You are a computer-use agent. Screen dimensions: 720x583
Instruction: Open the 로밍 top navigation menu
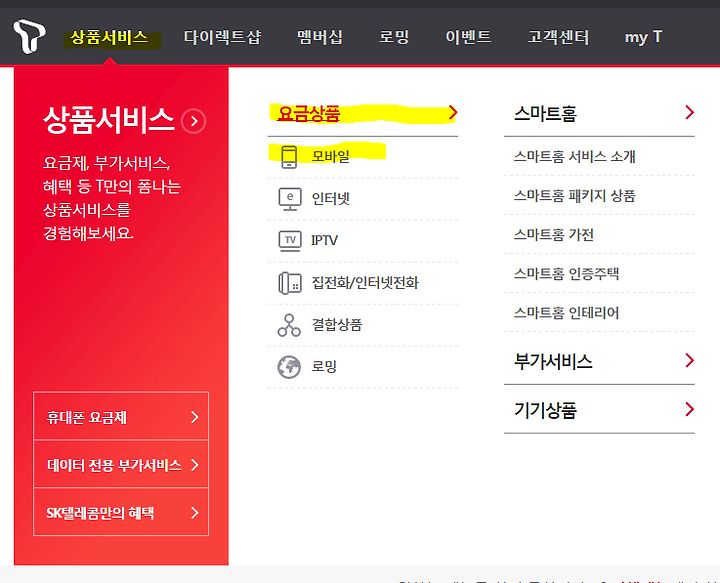[394, 37]
